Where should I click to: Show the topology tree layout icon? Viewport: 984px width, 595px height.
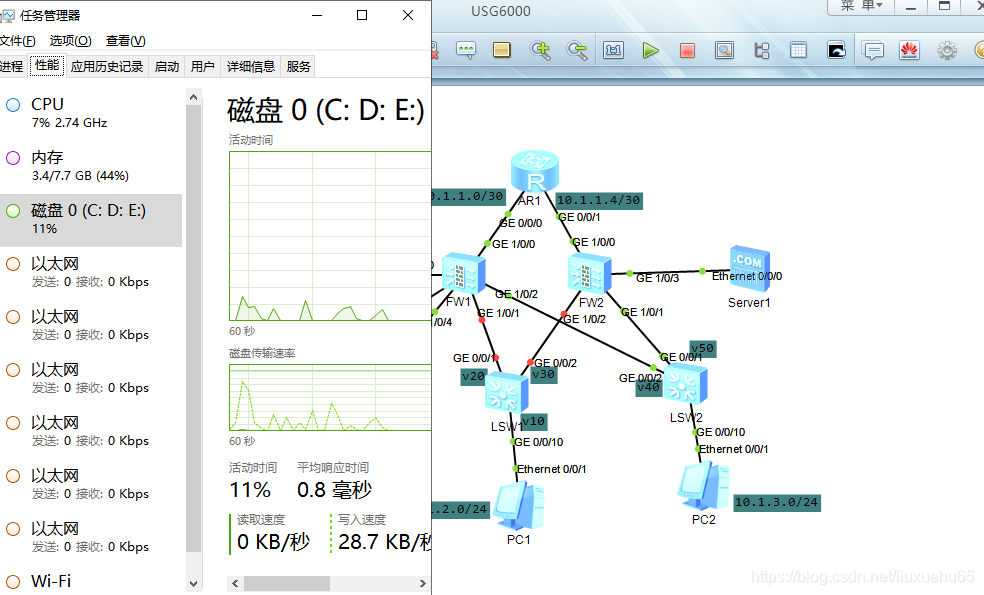(x=761, y=50)
